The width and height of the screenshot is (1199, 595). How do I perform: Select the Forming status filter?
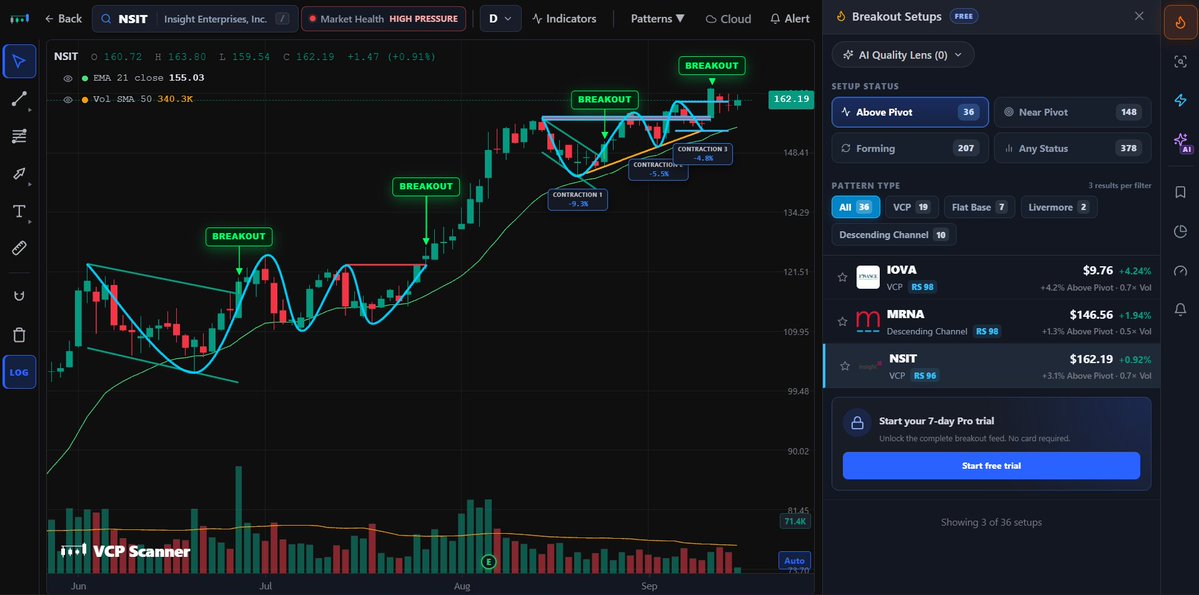[910, 148]
